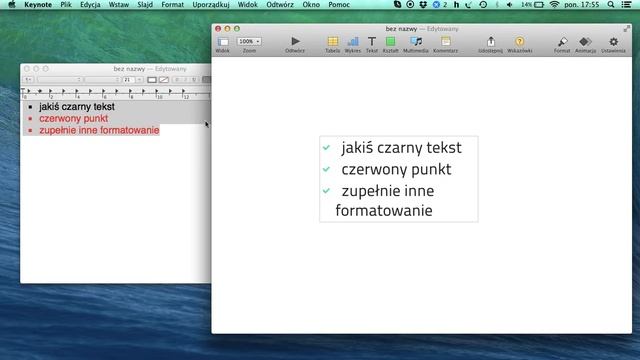Open the typeface popup in editor window

[x=102, y=80]
